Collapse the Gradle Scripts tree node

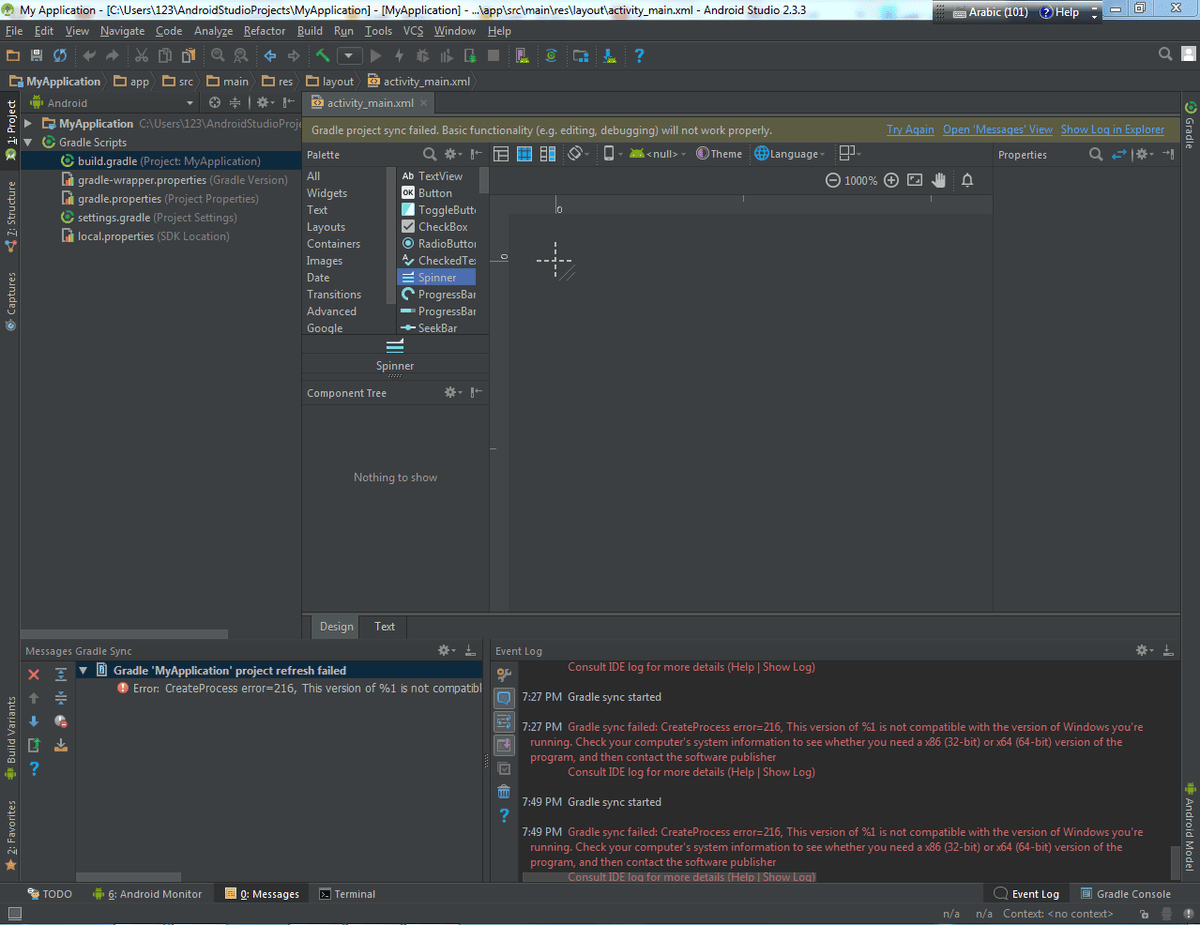(28, 142)
